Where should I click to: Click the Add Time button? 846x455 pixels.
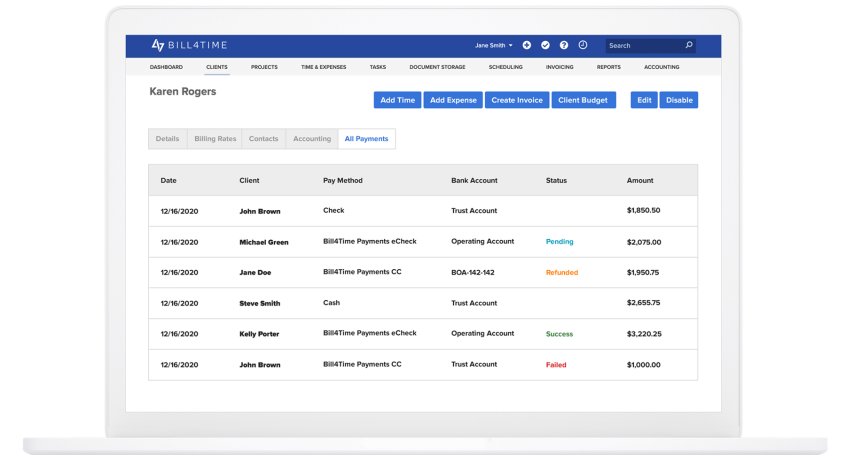pos(397,100)
